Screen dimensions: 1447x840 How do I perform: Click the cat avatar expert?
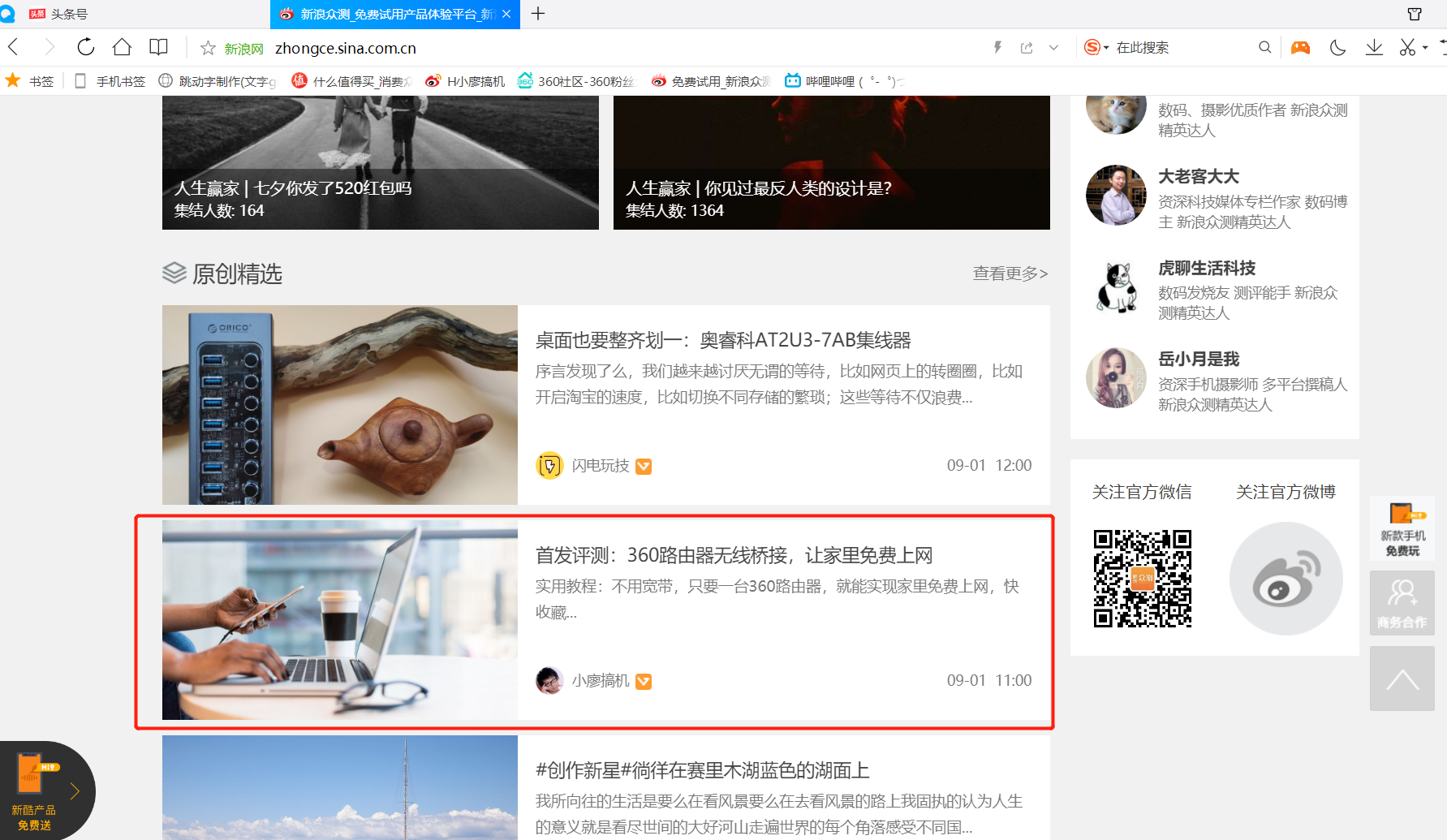pyautogui.click(x=1116, y=114)
